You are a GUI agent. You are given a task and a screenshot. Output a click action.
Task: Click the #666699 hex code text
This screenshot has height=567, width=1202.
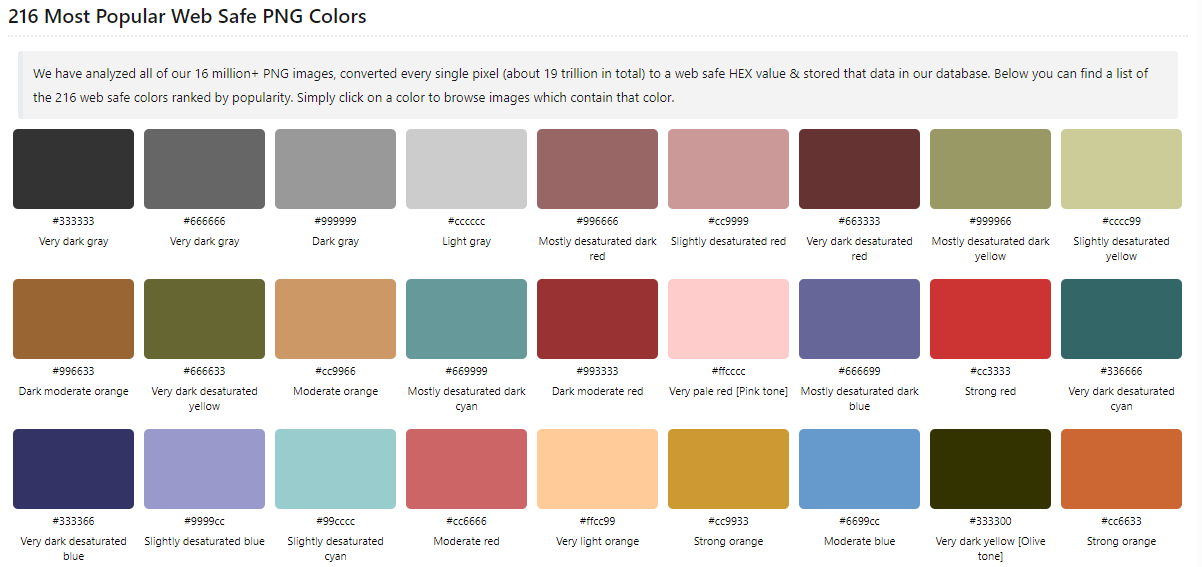(x=859, y=371)
